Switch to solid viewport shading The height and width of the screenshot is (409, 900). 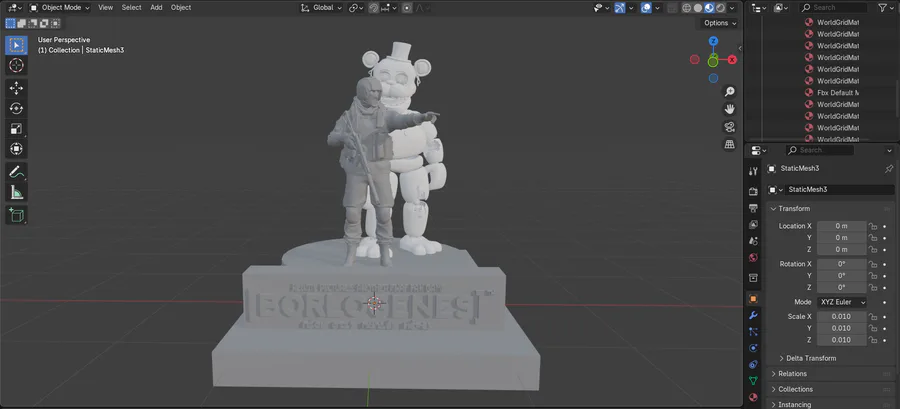tap(698, 8)
